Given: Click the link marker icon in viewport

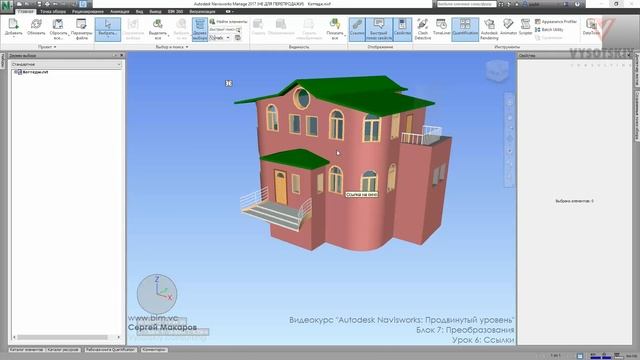Looking at the screenshot, I should coord(229,83).
